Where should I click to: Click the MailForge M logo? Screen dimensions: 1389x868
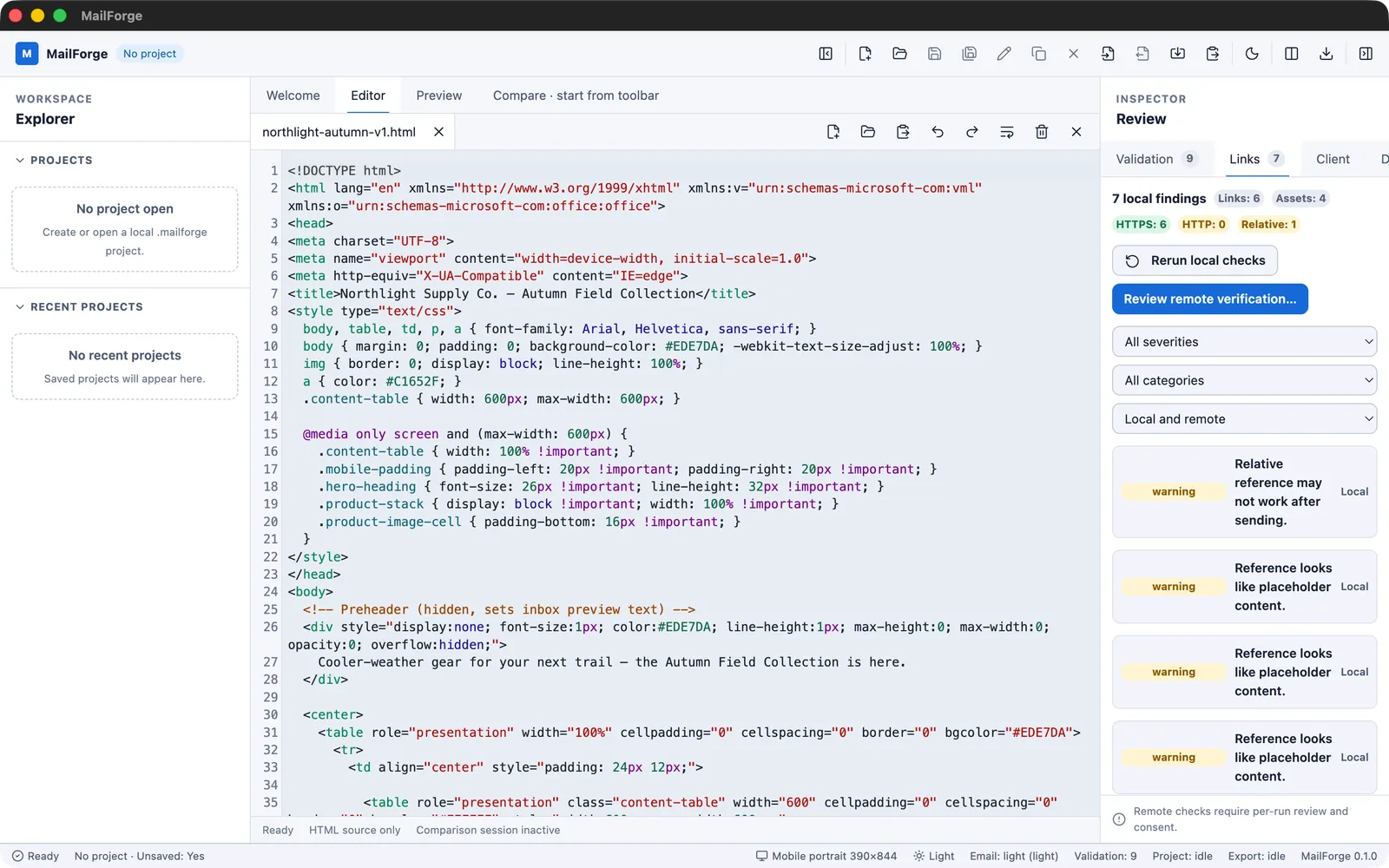[x=27, y=54]
